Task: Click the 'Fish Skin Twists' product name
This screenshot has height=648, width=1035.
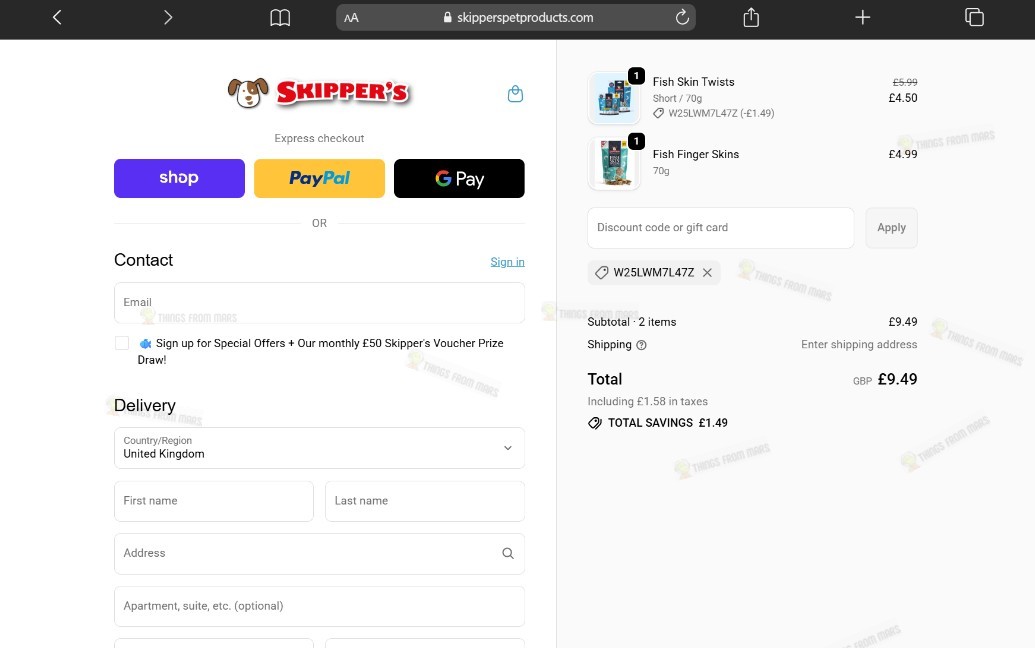Action: 693,82
